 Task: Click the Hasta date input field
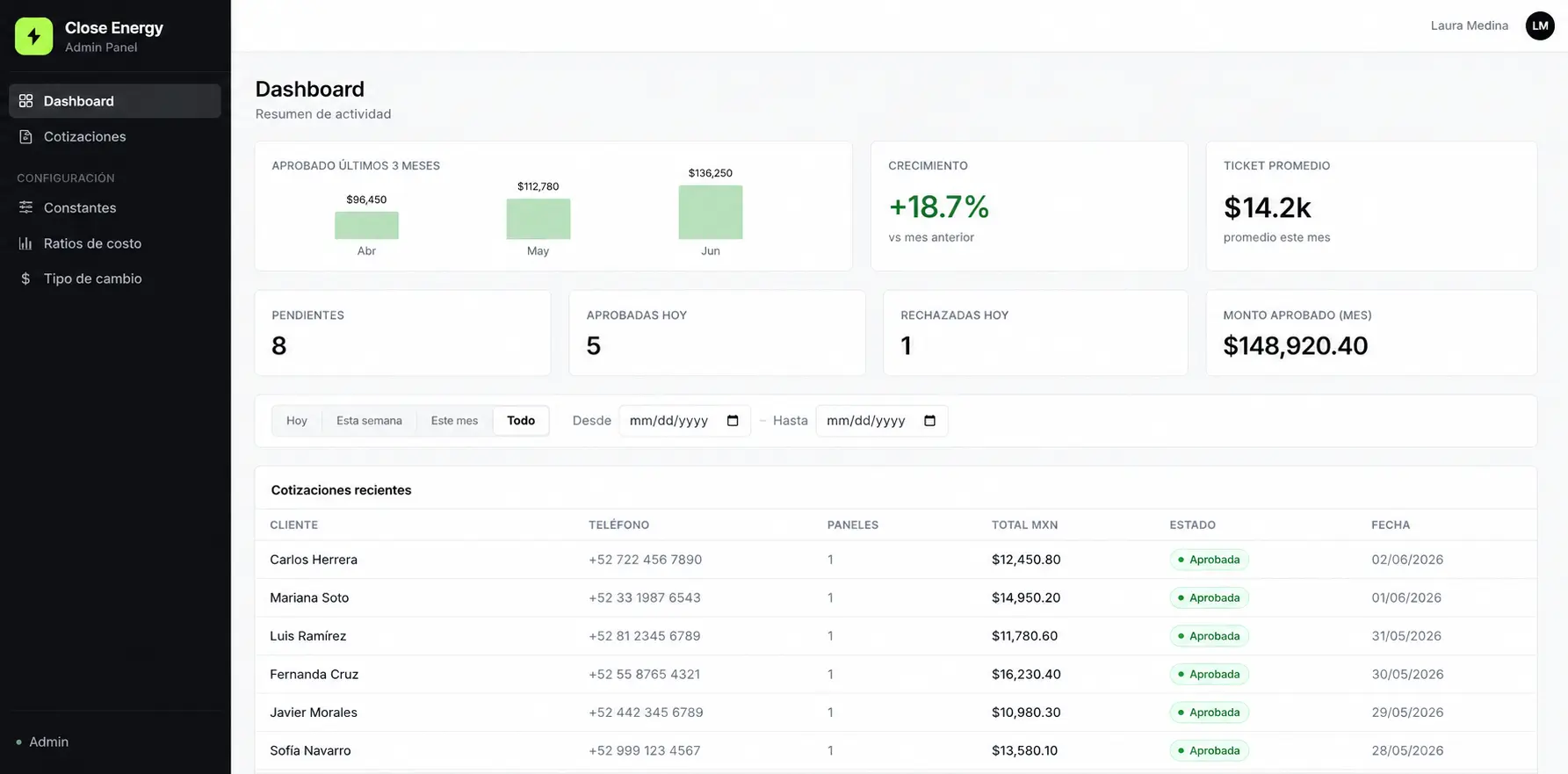click(881, 421)
